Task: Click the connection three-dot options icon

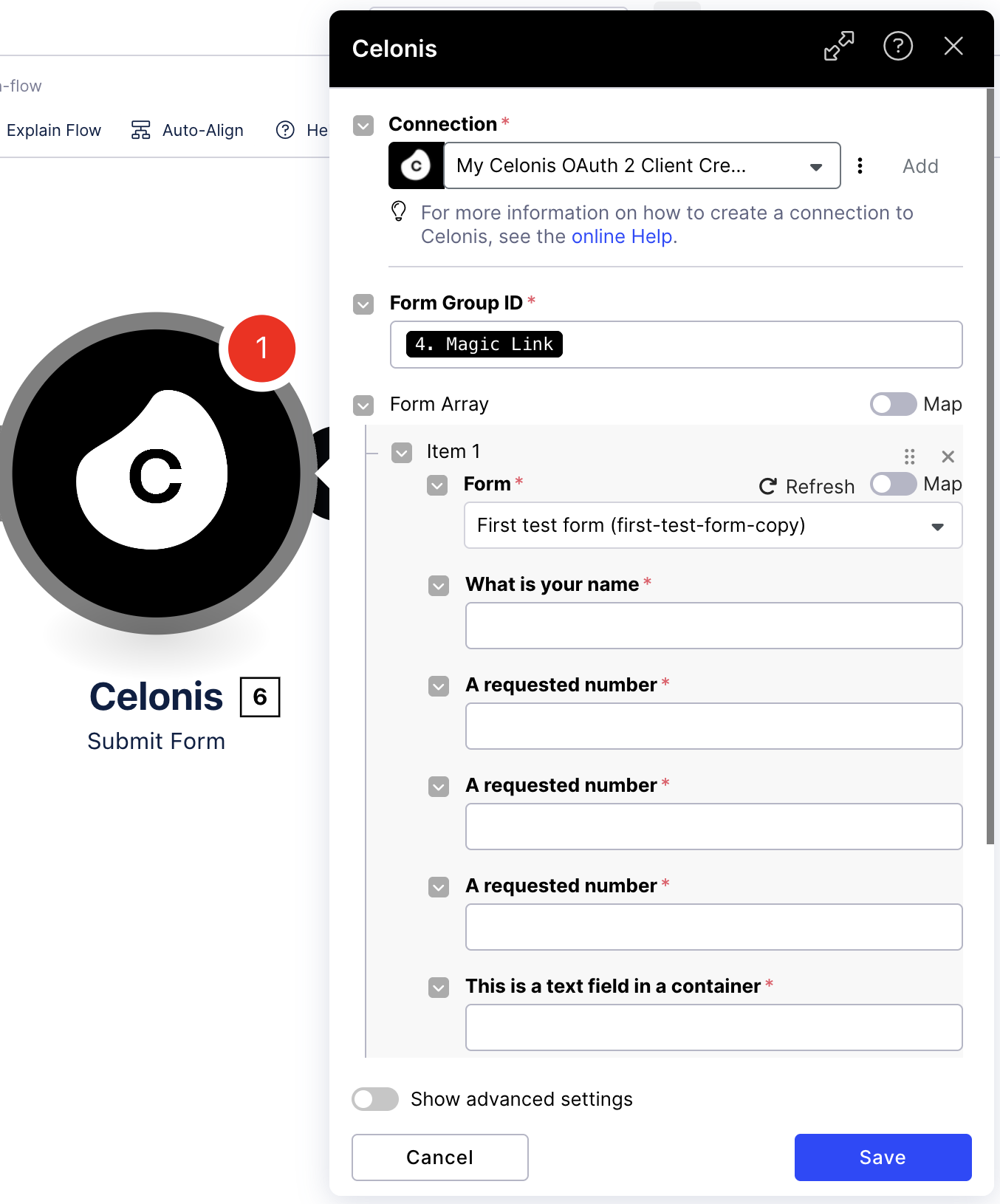Action: [860, 166]
